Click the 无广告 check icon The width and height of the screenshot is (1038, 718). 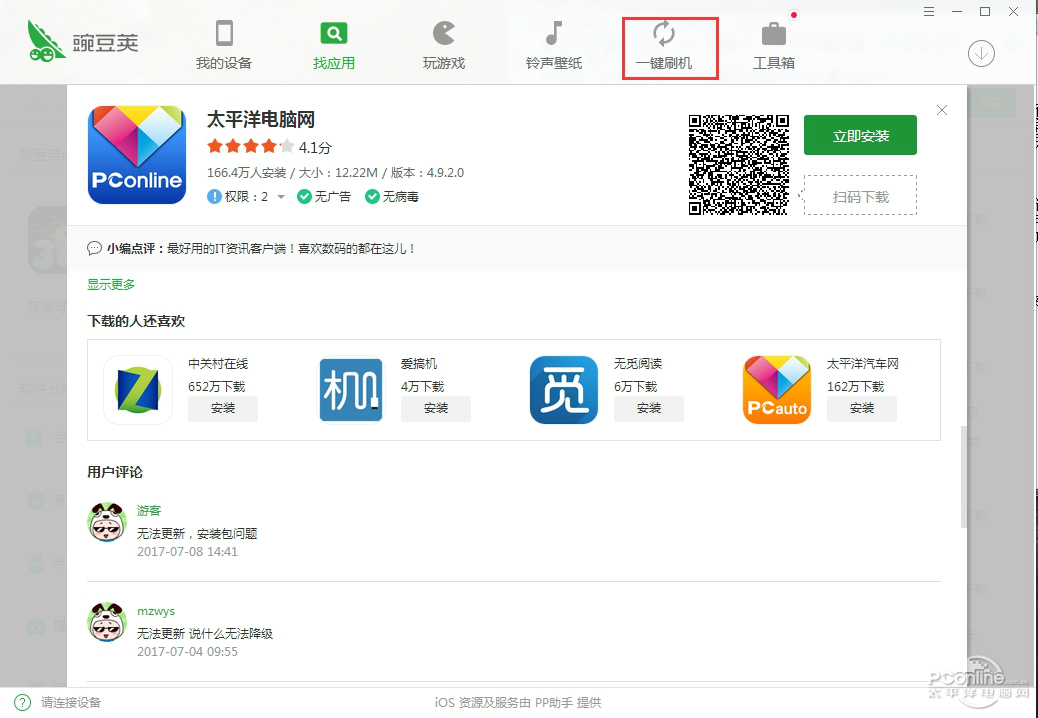(304, 197)
